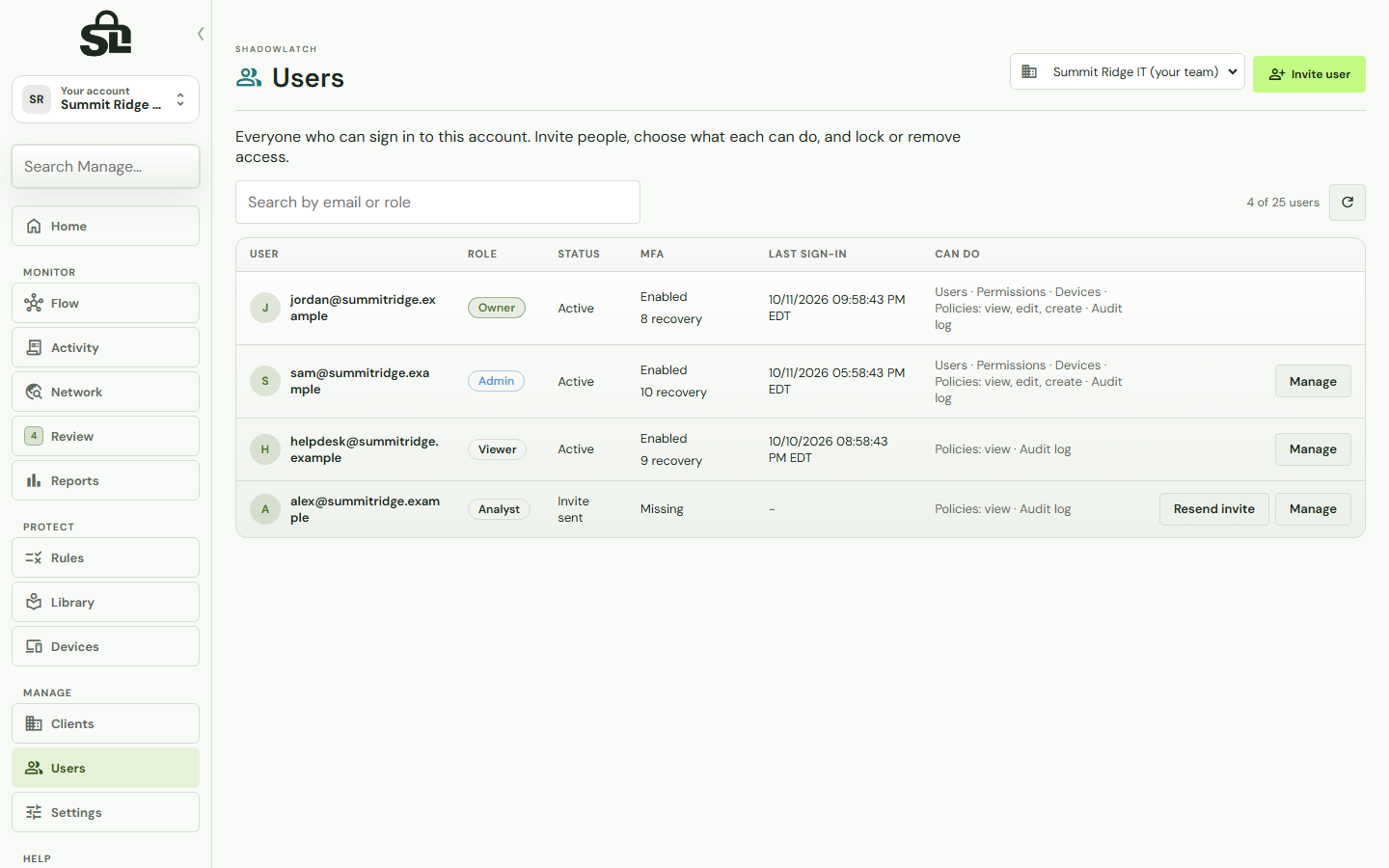Click the Search by email or role field

(438, 203)
